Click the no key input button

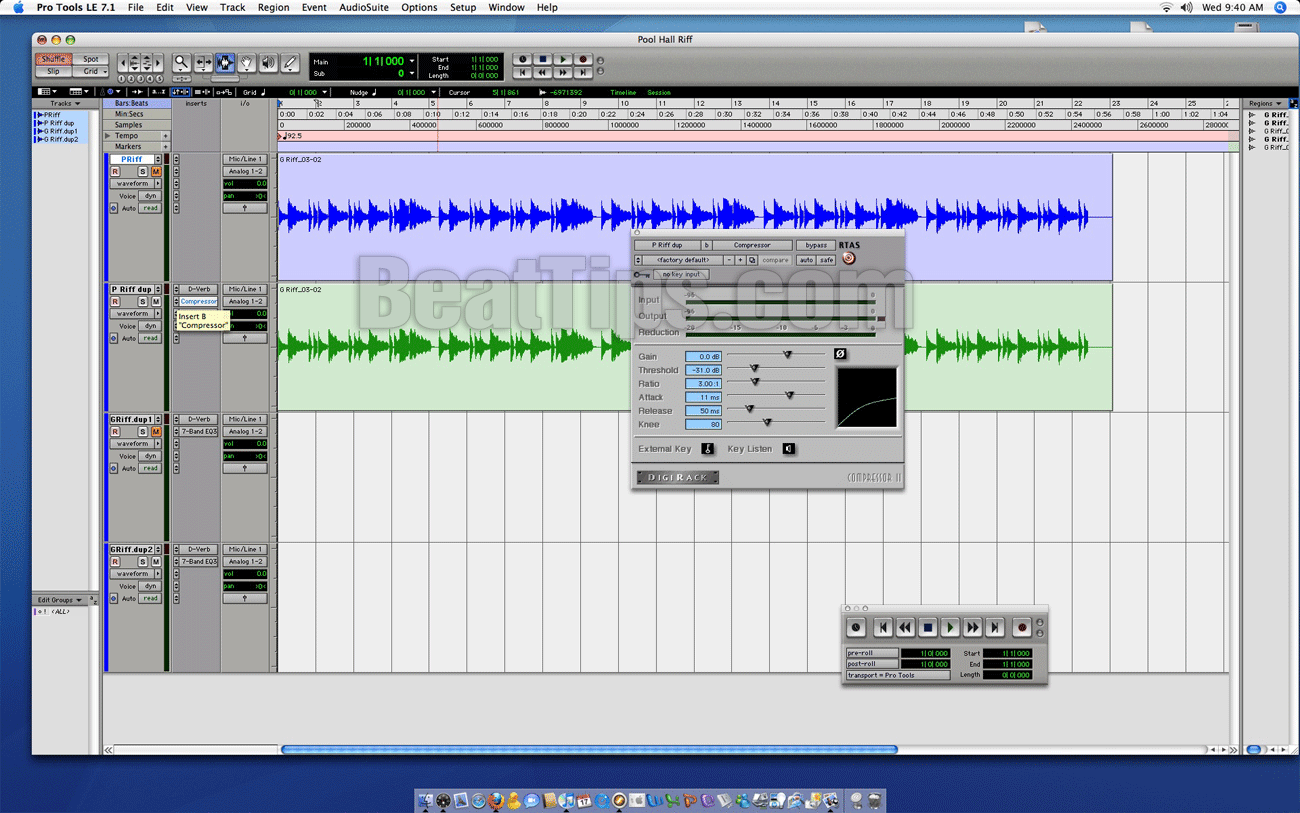pos(681,274)
